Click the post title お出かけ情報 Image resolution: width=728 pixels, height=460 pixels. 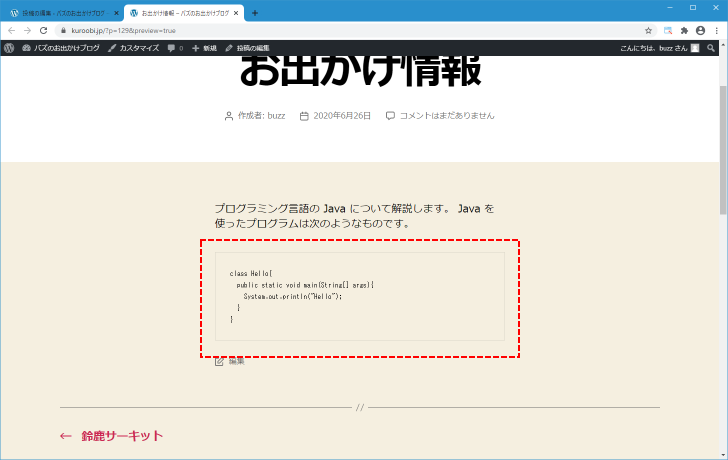[x=360, y=71]
